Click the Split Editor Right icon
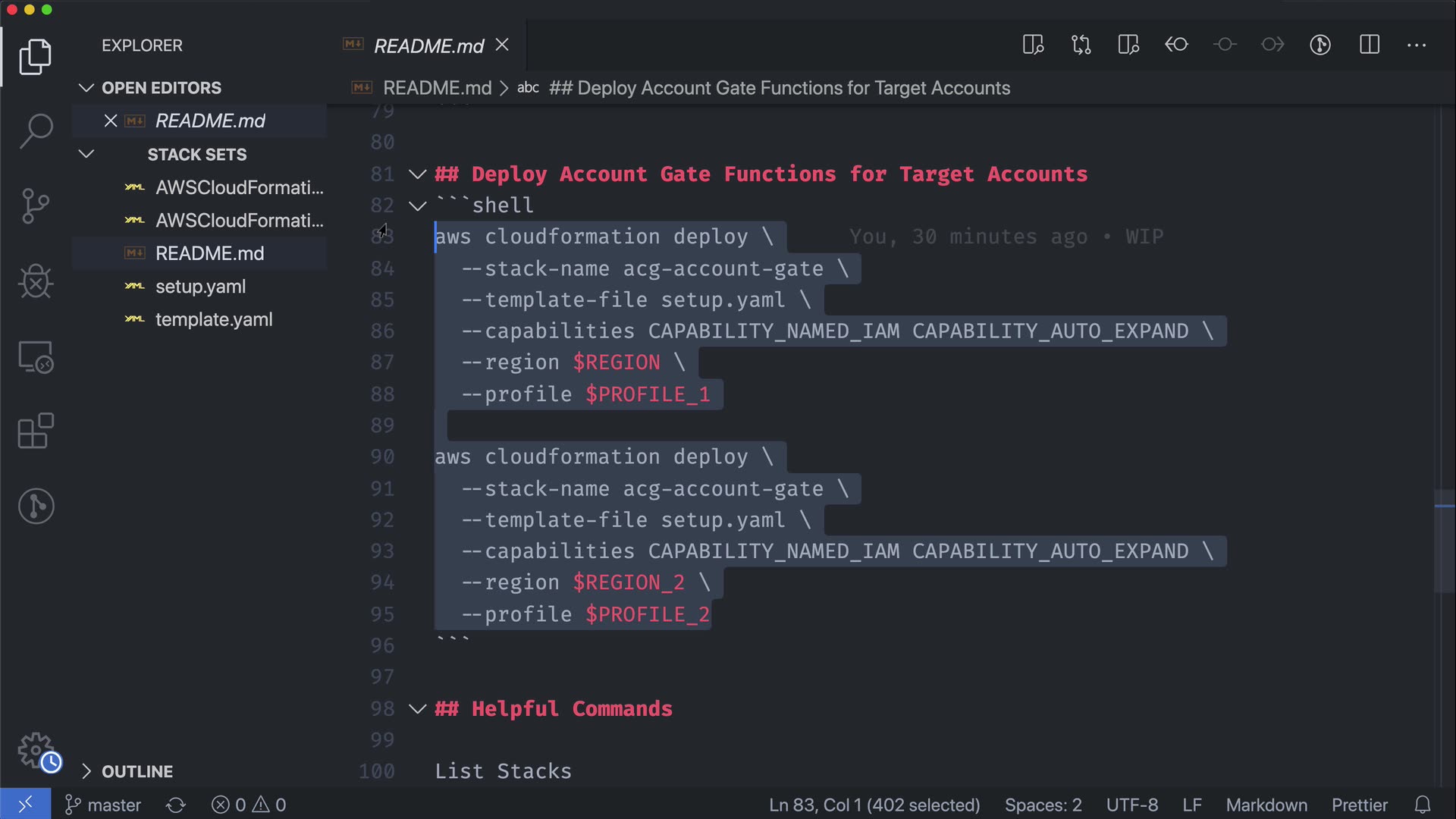Screen dimensions: 1456x819 click(x=1369, y=45)
